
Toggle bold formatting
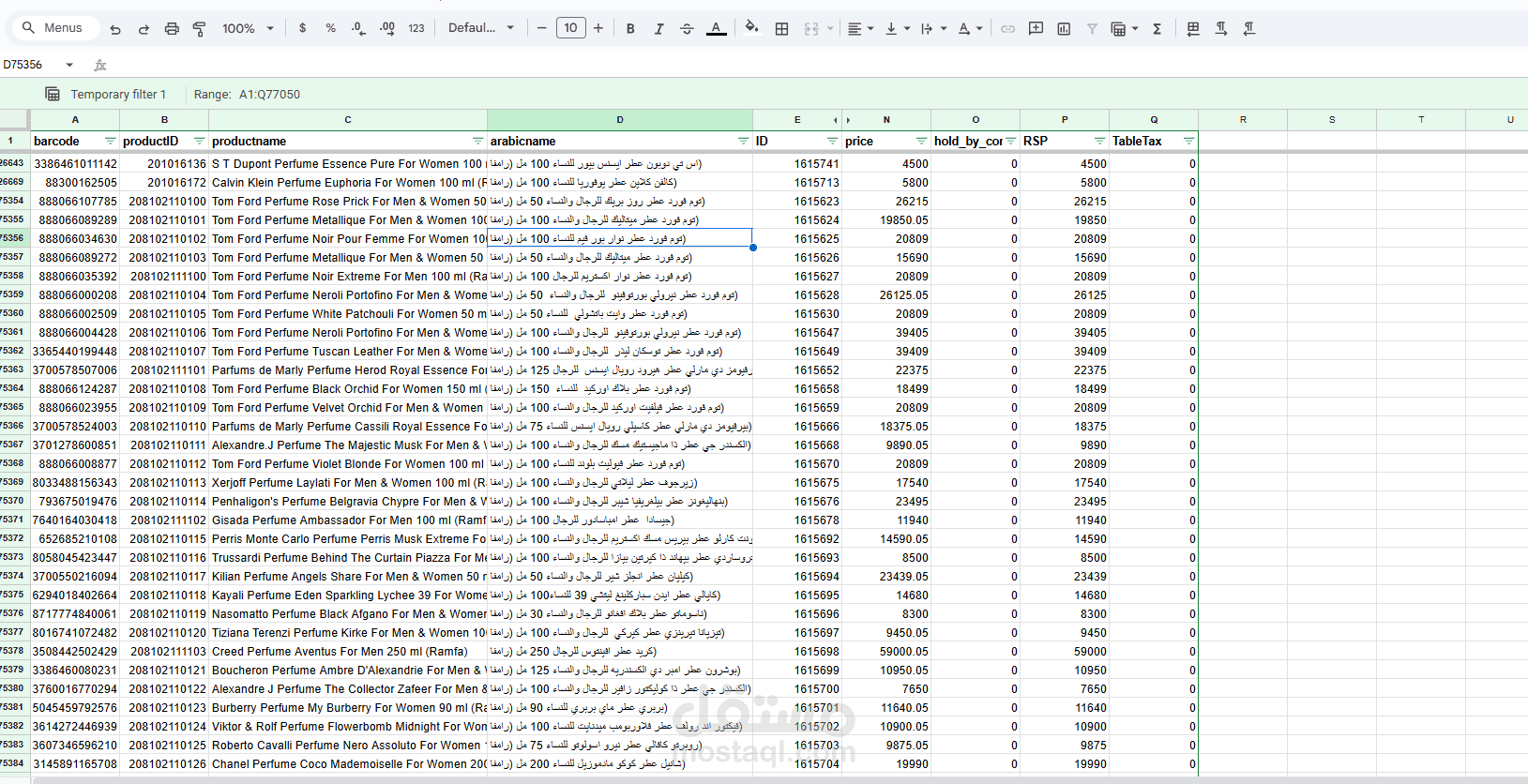630,28
